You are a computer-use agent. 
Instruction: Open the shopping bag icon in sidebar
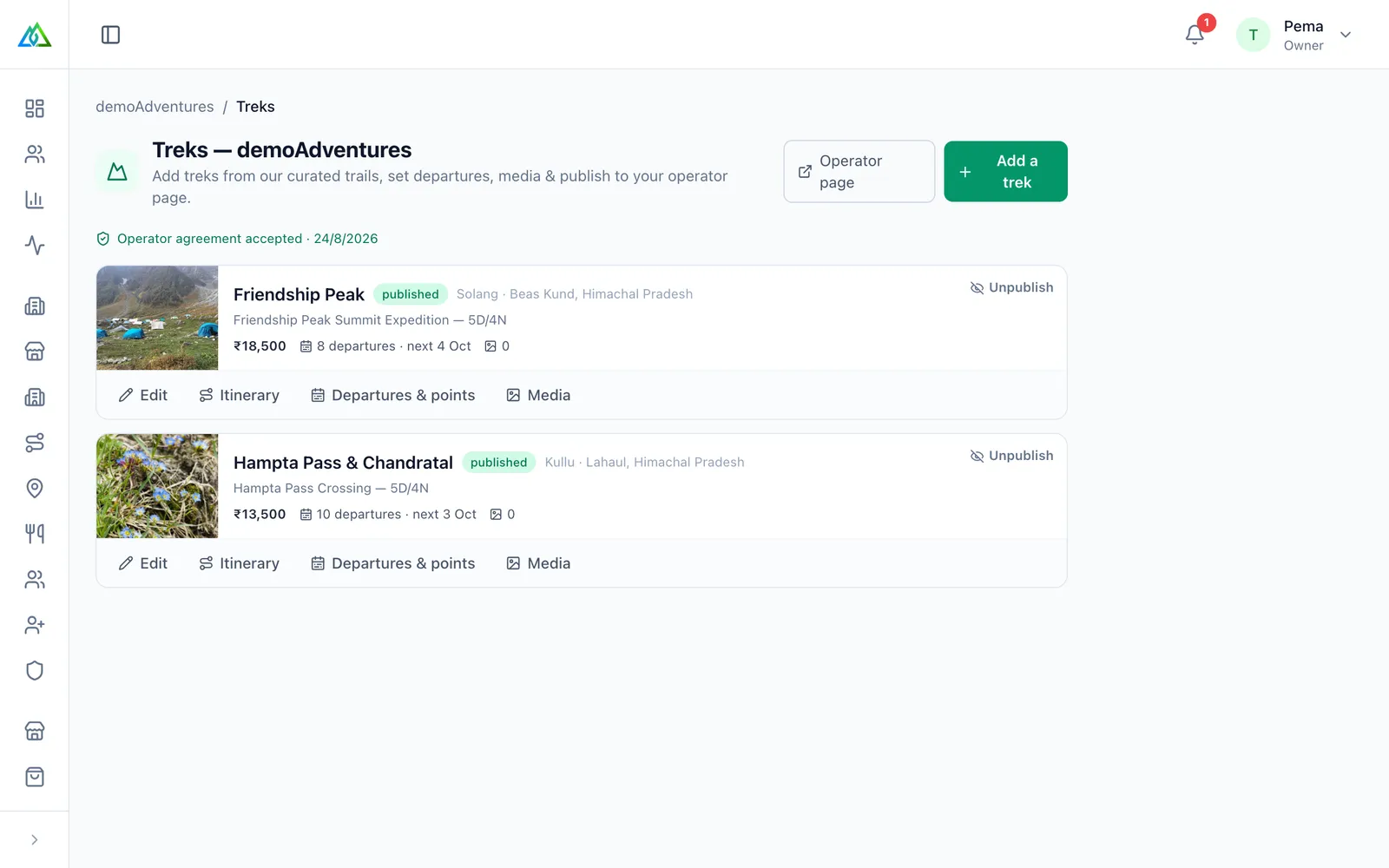(x=35, y=777)
